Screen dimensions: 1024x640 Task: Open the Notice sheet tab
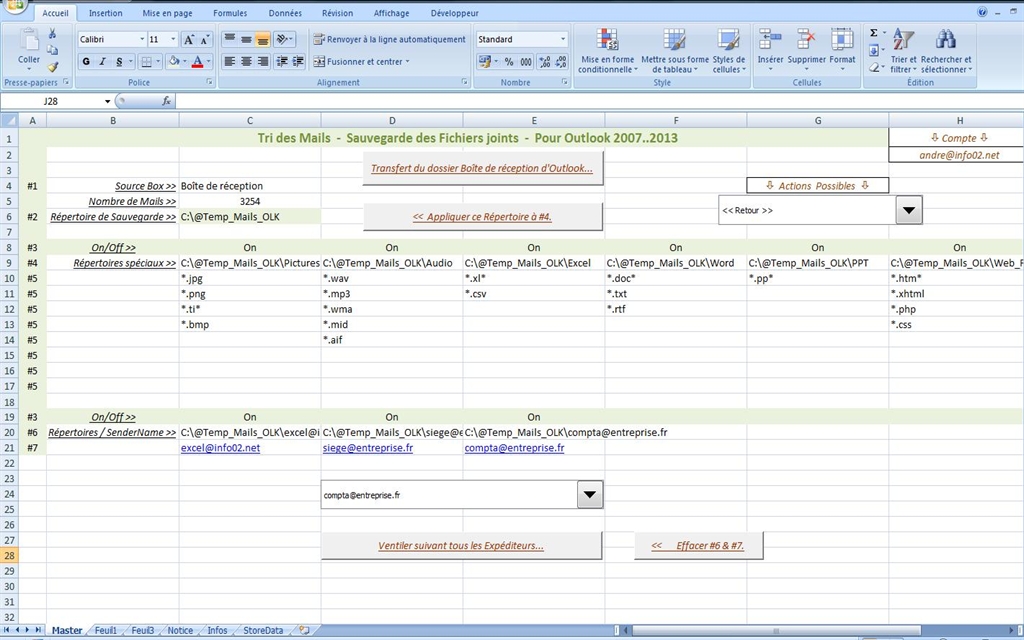[180, 631]
